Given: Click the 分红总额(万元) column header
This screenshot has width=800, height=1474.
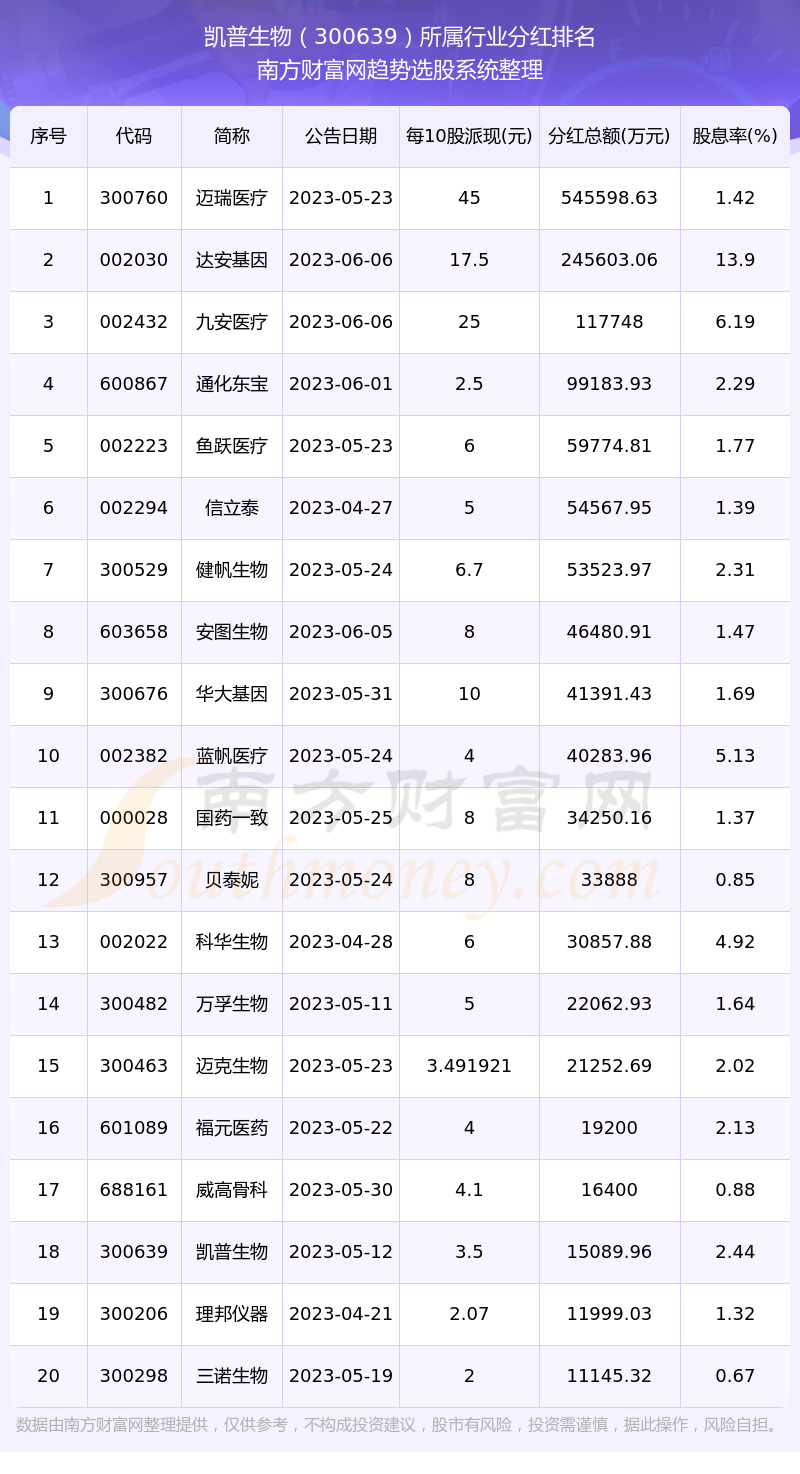Looking at the screenshot, I should (x=609, y=136).
